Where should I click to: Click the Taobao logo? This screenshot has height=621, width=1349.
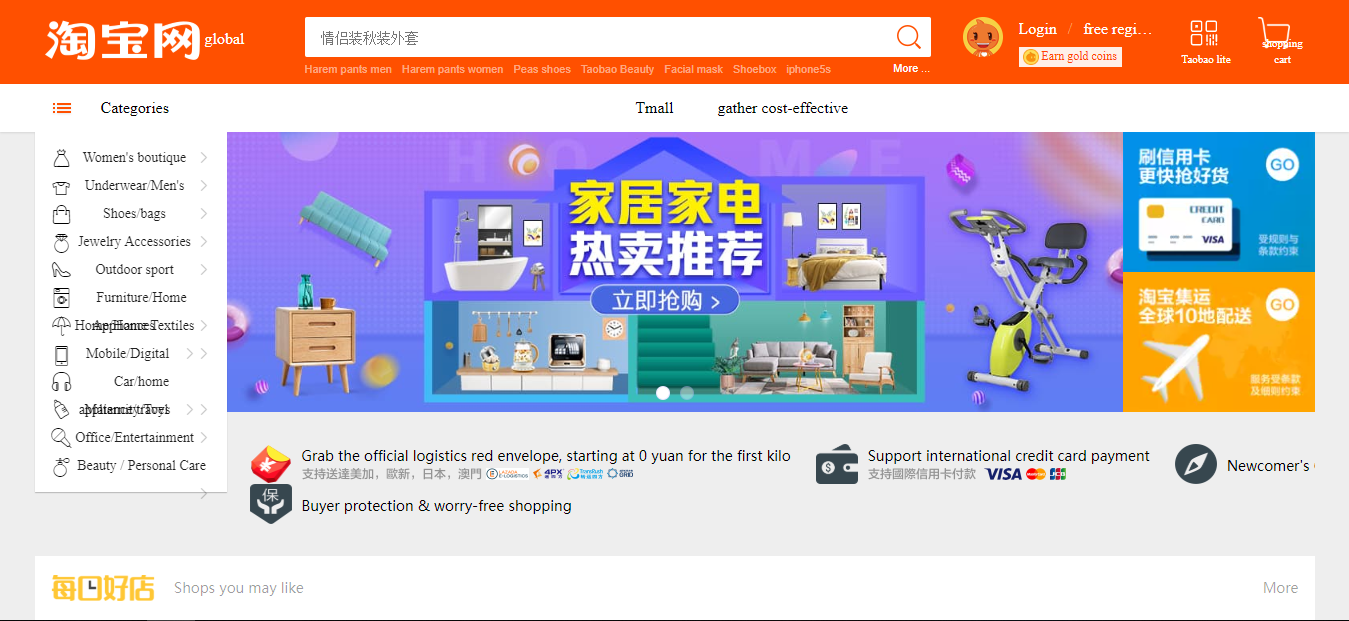click(123, 39)
